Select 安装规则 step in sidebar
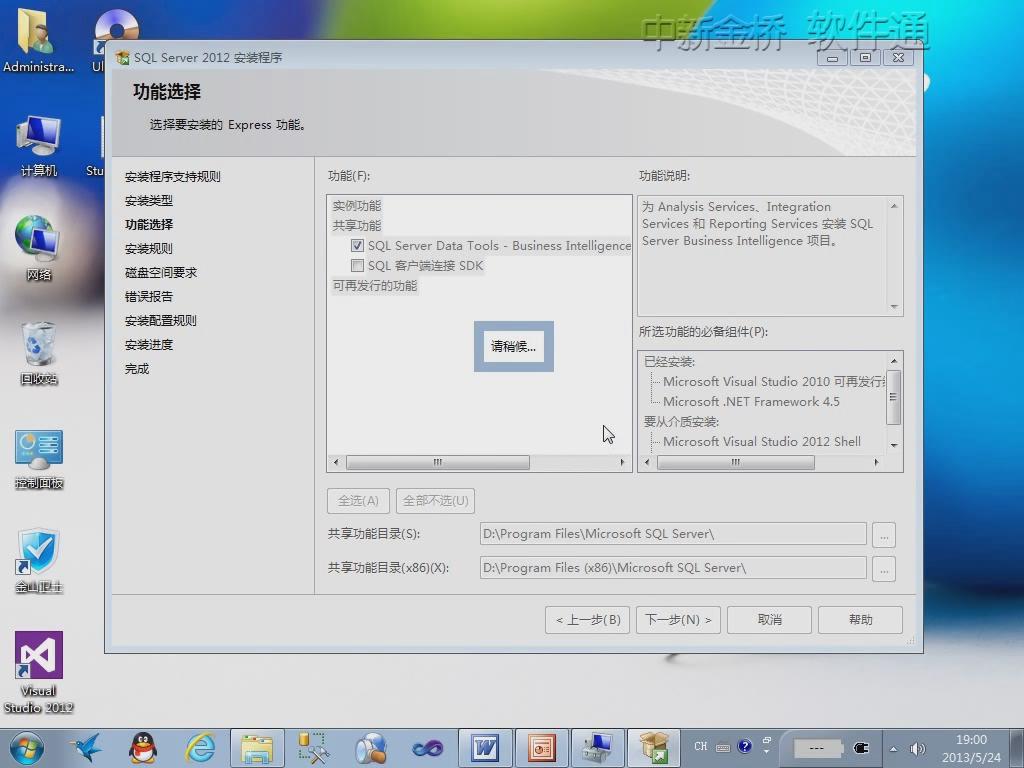Image resolution: width=1024 pixels, height=768 pixels. tap(149, 249)
